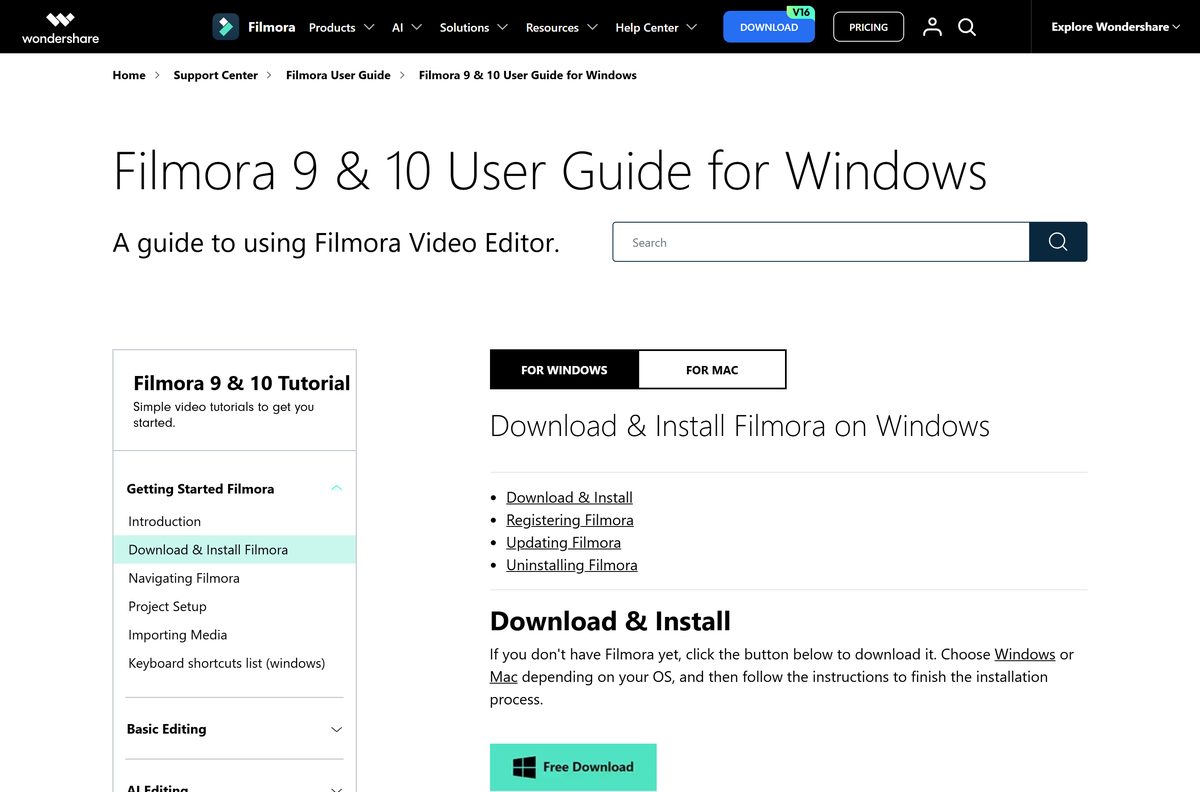Click the Windows link in paragraph

click(x=1025, y=654)
